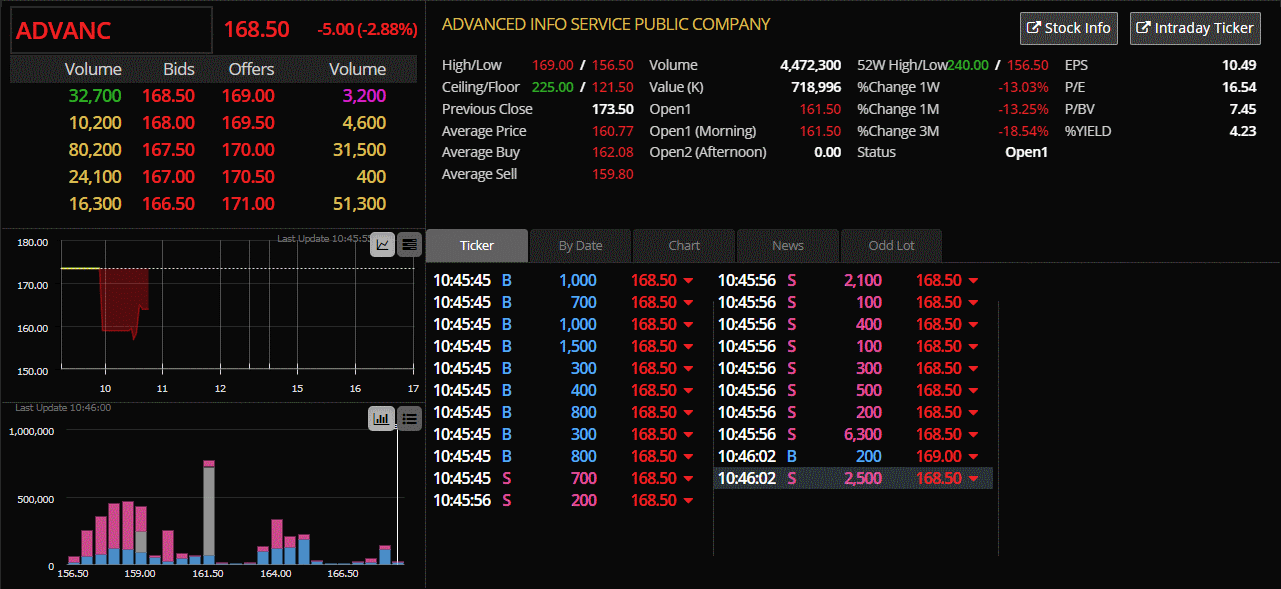This screenshot has width=1281, height=589.
Task: Click the Ceiling value 225.00
Action: pos(553,87)
